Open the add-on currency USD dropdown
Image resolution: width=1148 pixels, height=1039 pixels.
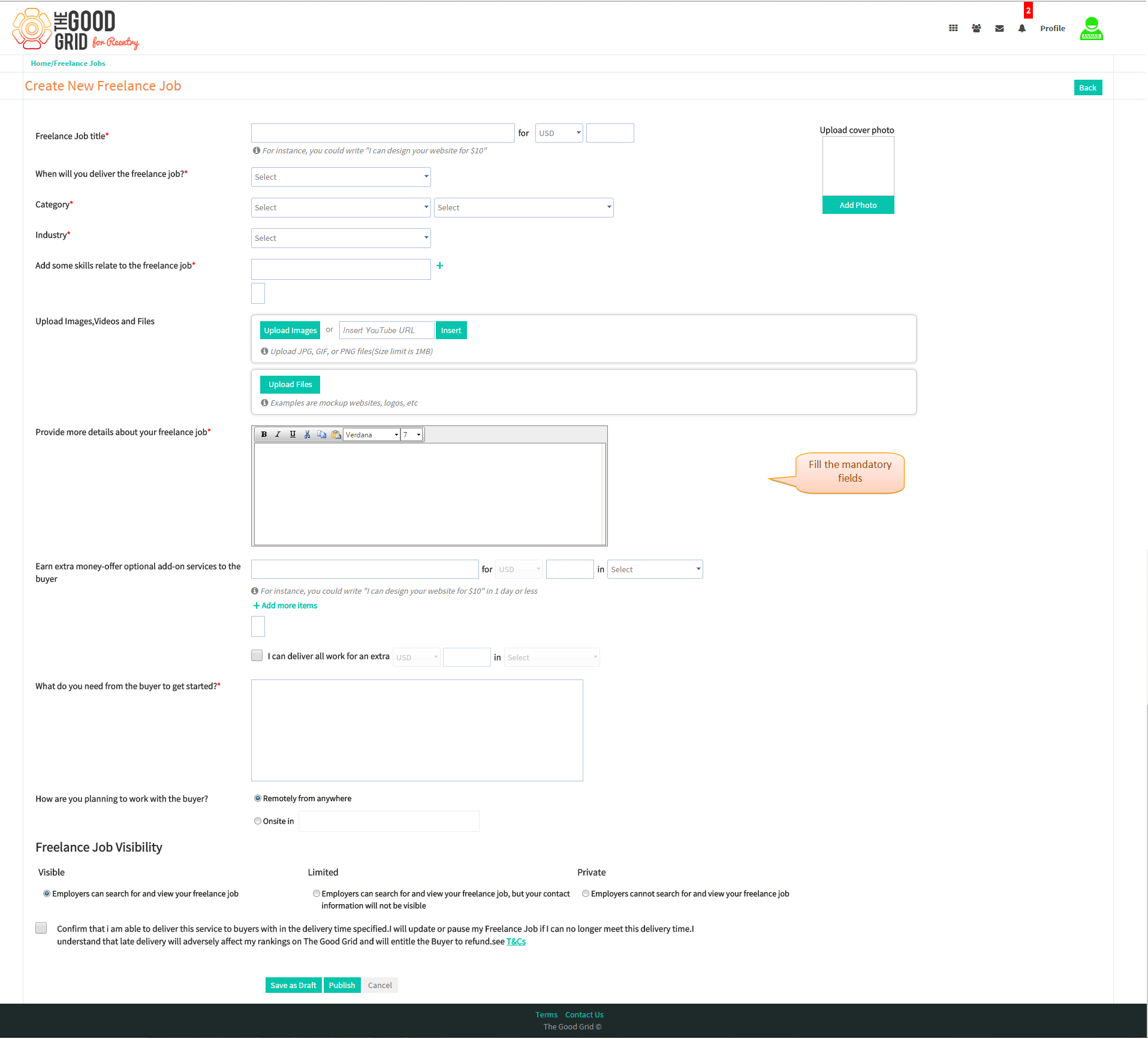519,569
